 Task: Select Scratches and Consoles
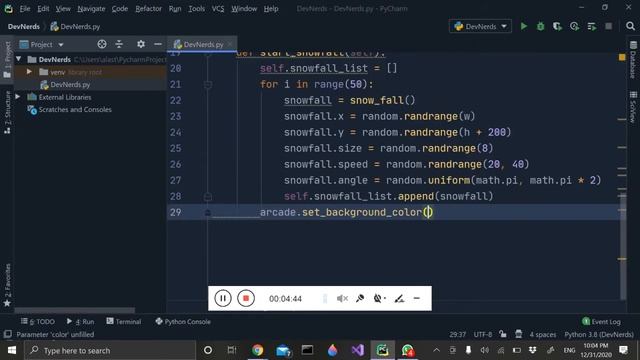(75, 109)
